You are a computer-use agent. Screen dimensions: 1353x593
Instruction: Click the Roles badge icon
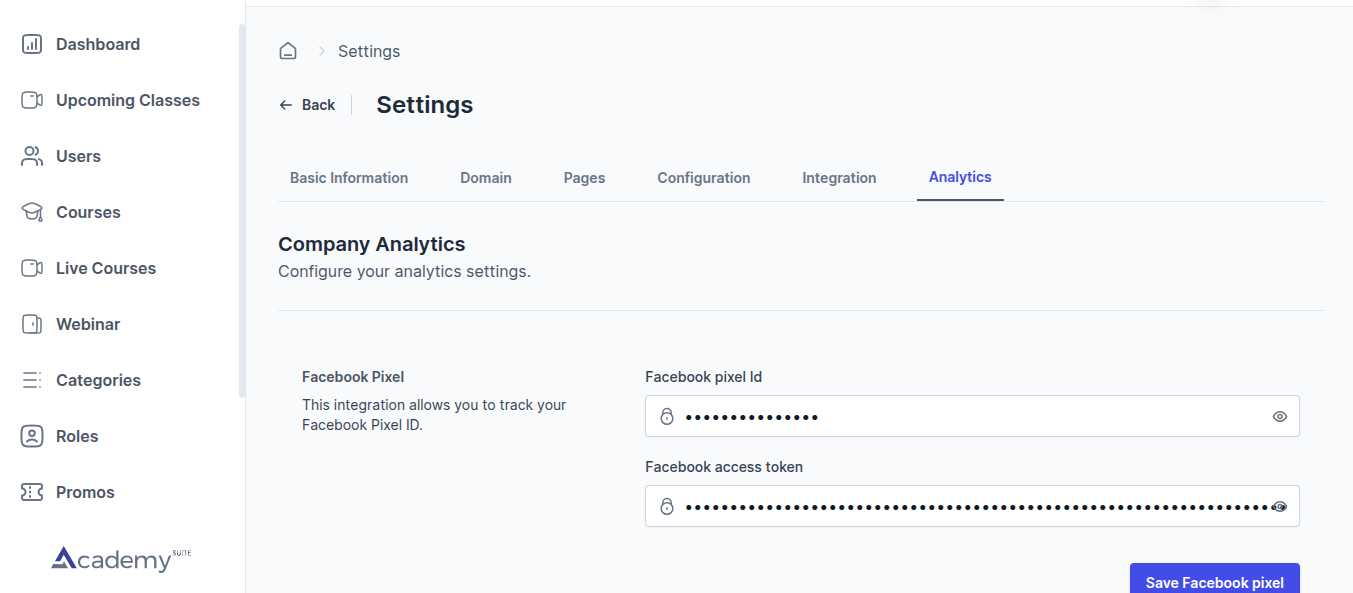(32, 436)
